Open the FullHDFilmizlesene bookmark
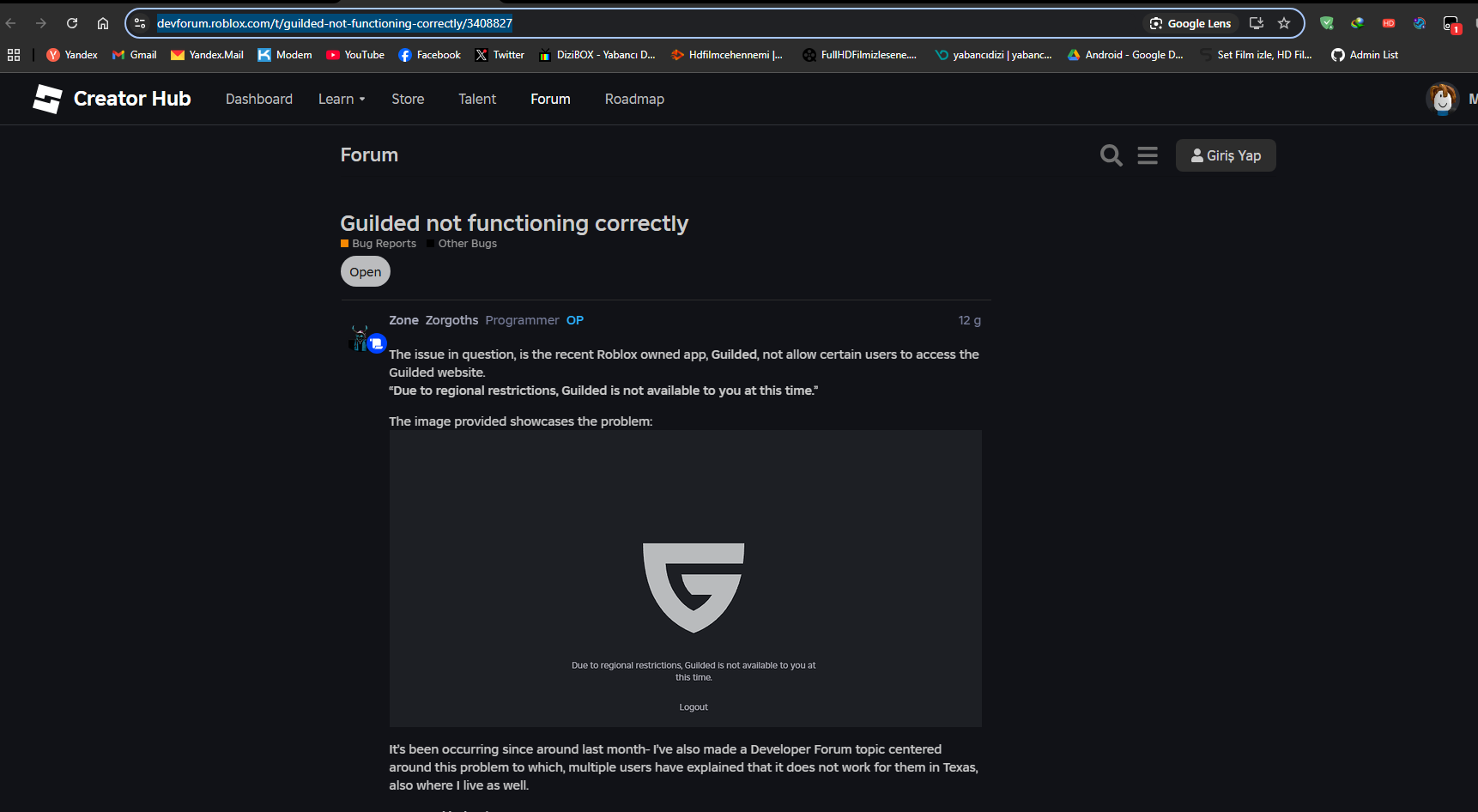Viewport: 1478px width, 812px height. point(860,55)
